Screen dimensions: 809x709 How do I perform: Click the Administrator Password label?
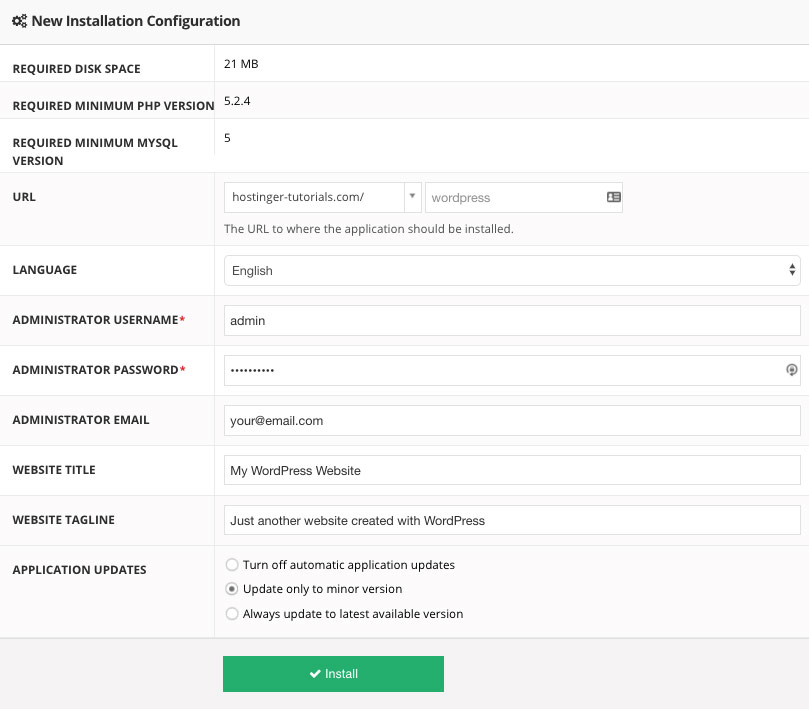tap(95, 370)
